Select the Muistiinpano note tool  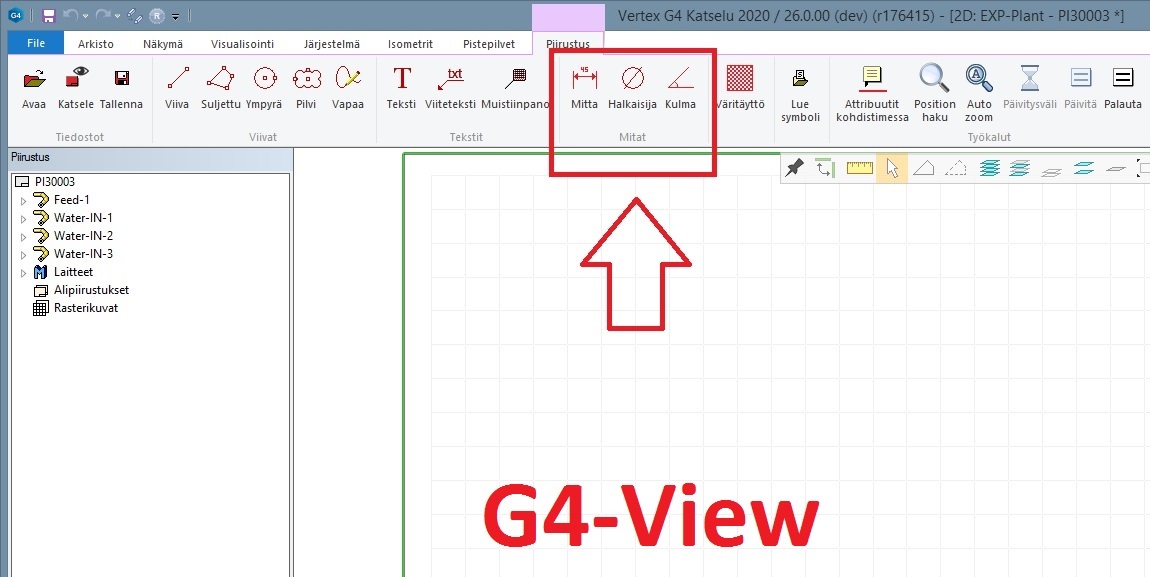click(518, 78)
